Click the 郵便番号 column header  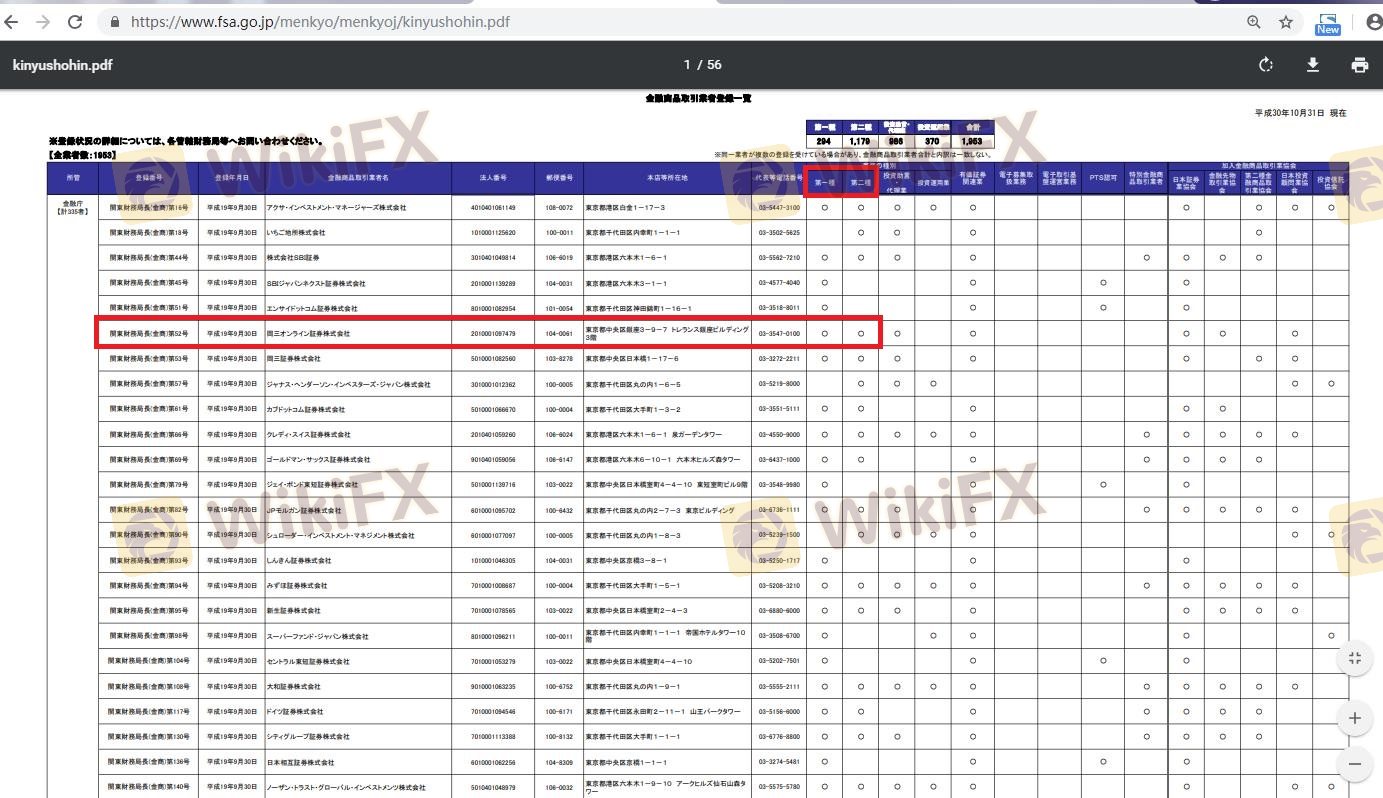[559, 178]
